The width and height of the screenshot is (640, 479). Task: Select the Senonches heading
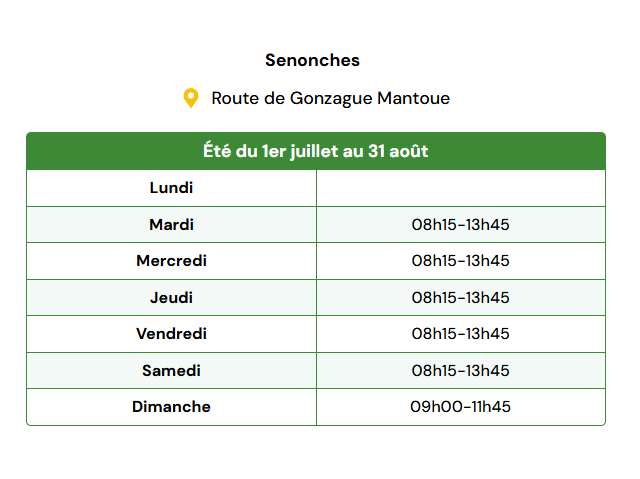[312, 60]
